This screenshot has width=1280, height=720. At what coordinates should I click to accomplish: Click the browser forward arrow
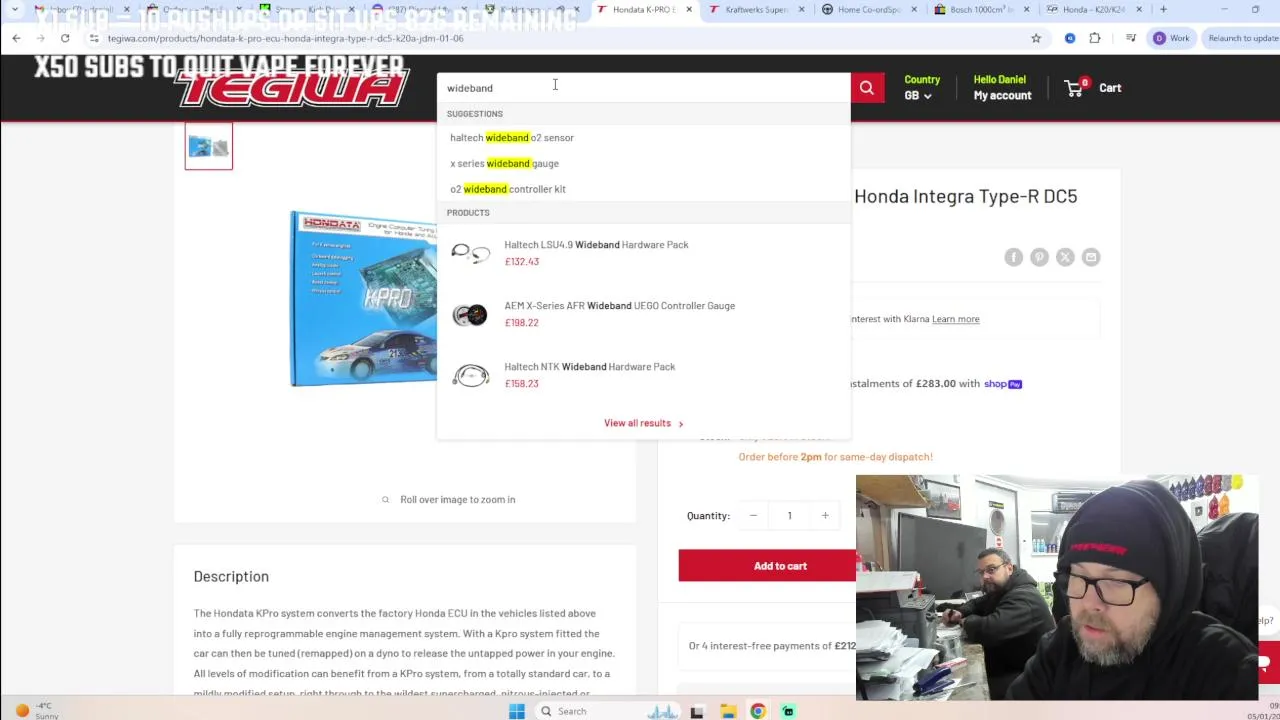pyautogui.click(x=40, y=38)
